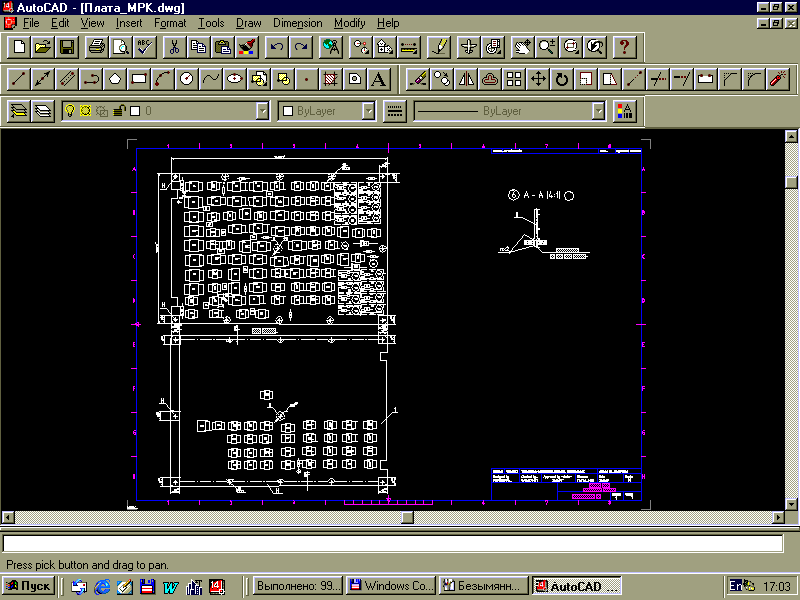
Task: Select the Mirror modify tool
Action: pyautogui.click(x=466, y=79)
